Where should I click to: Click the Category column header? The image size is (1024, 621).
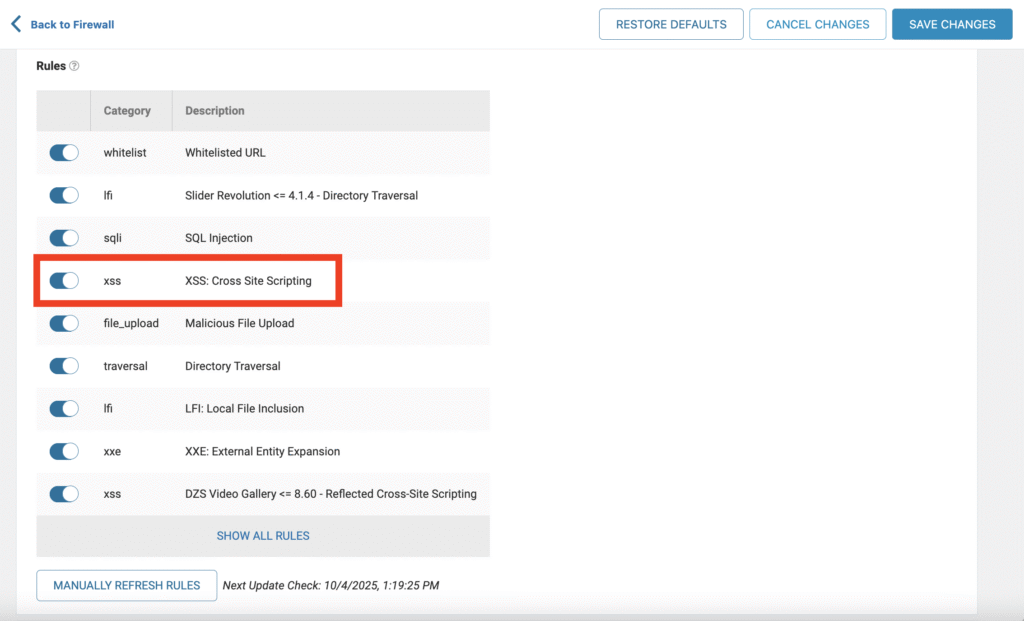click(x=127, y=111)
